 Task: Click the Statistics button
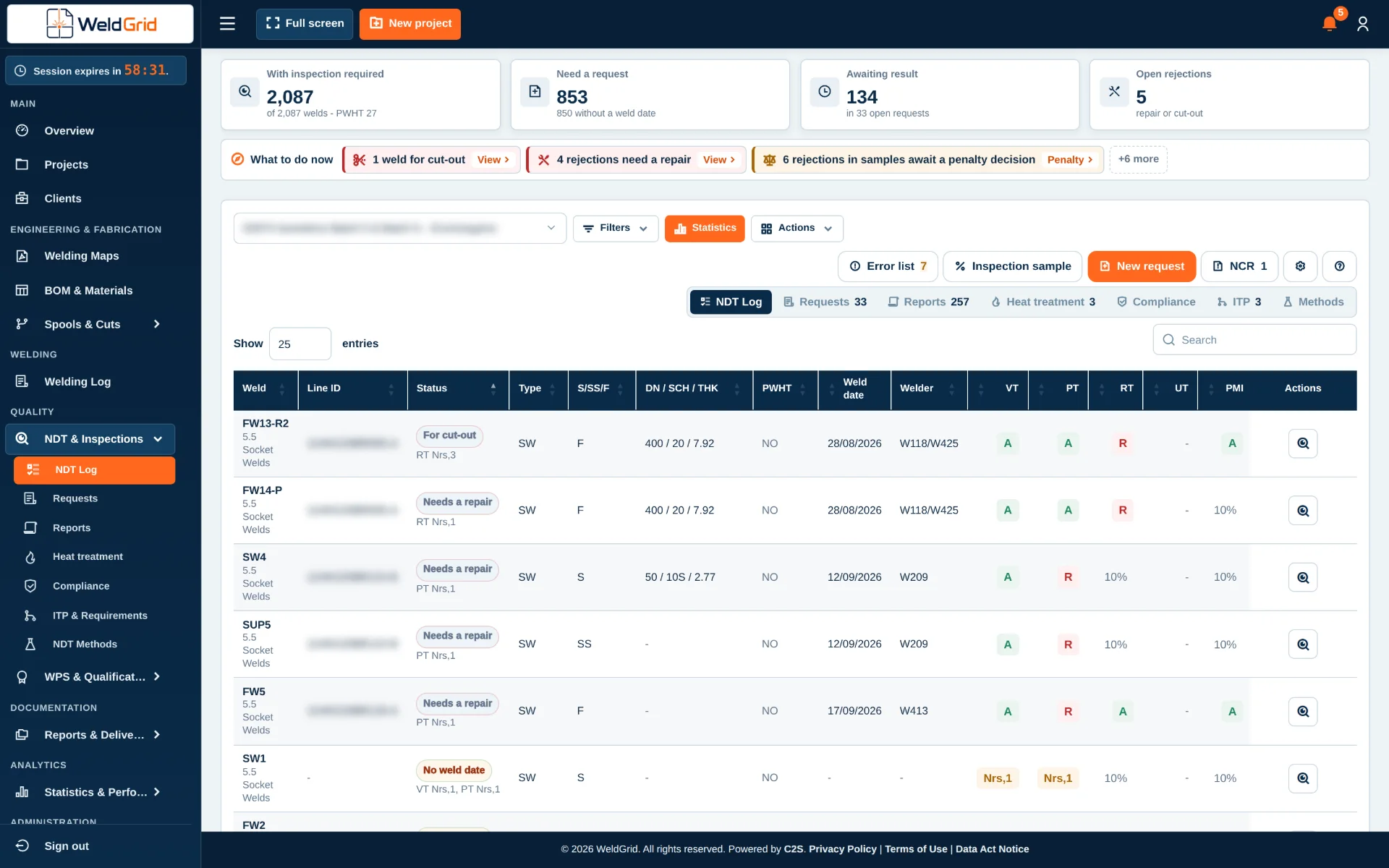pyautogui.click(x=705, y=229)
